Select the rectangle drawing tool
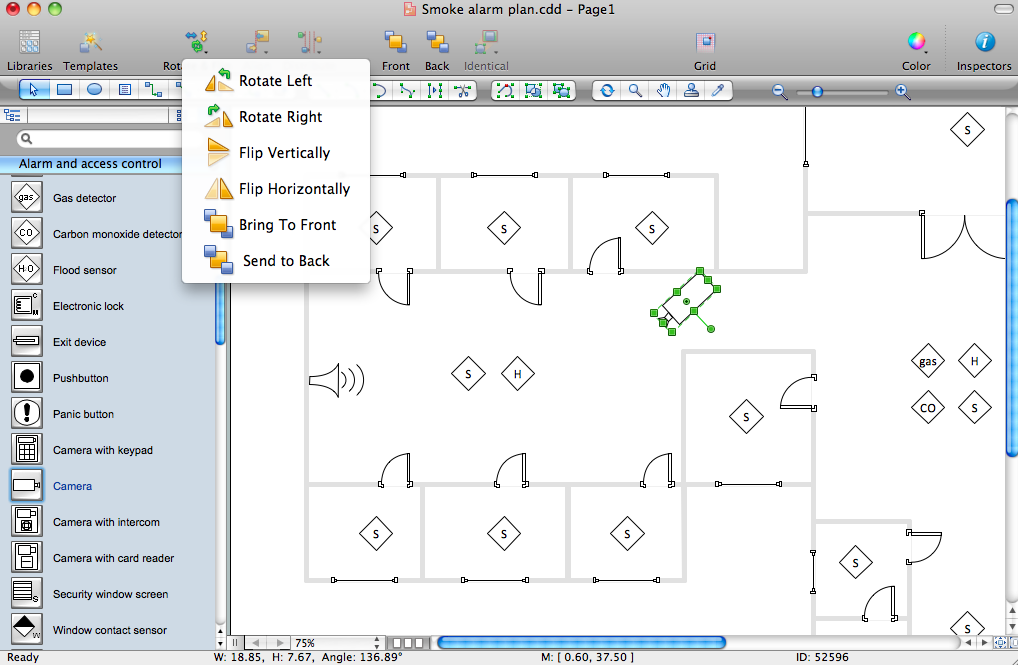1018x665 pixels. pyautogui.click(x=64, y=90)
